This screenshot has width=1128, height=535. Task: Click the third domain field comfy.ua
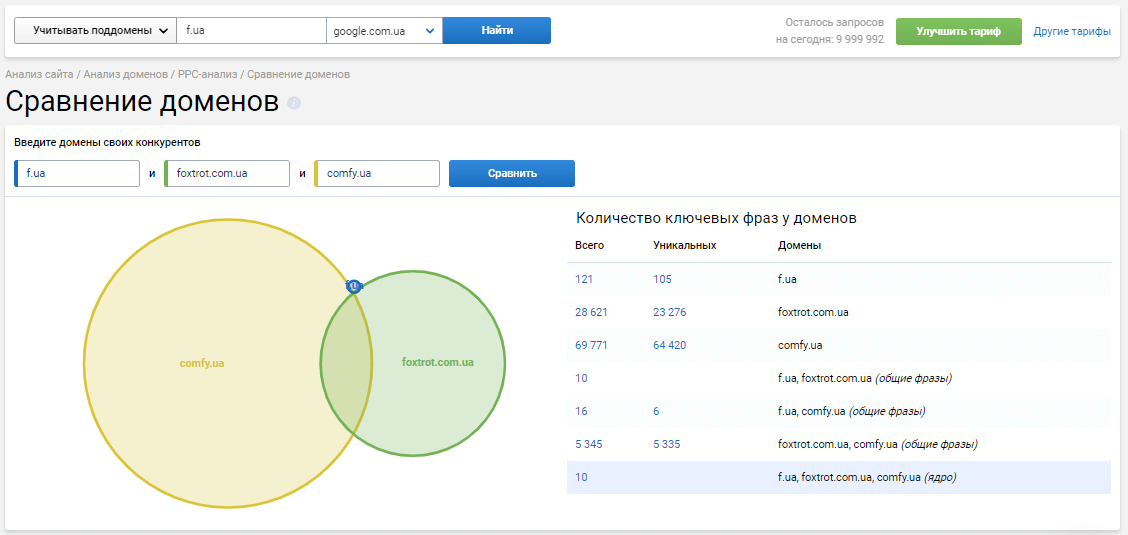pos(377,173)
